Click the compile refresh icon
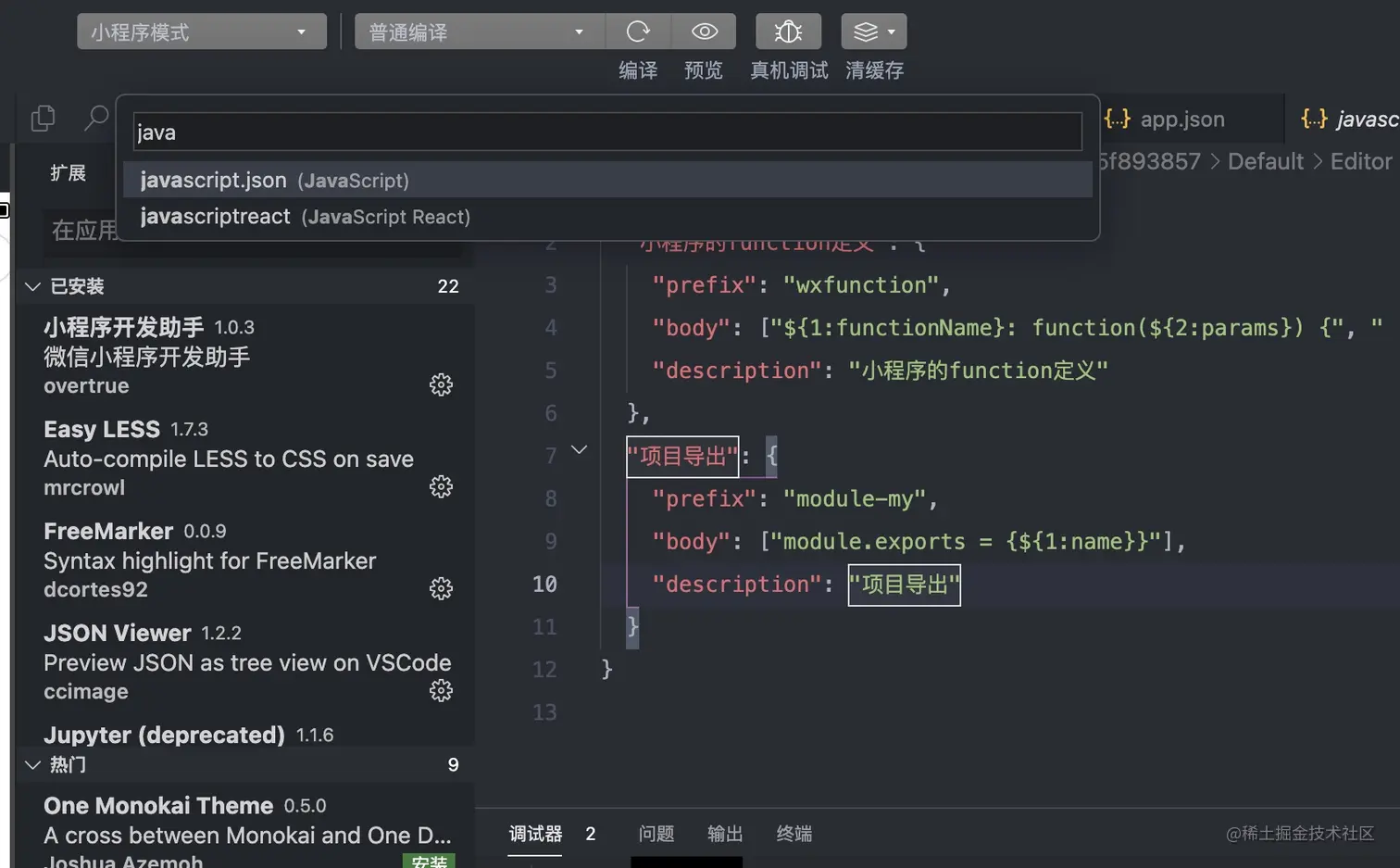 (x=638, y=31)
